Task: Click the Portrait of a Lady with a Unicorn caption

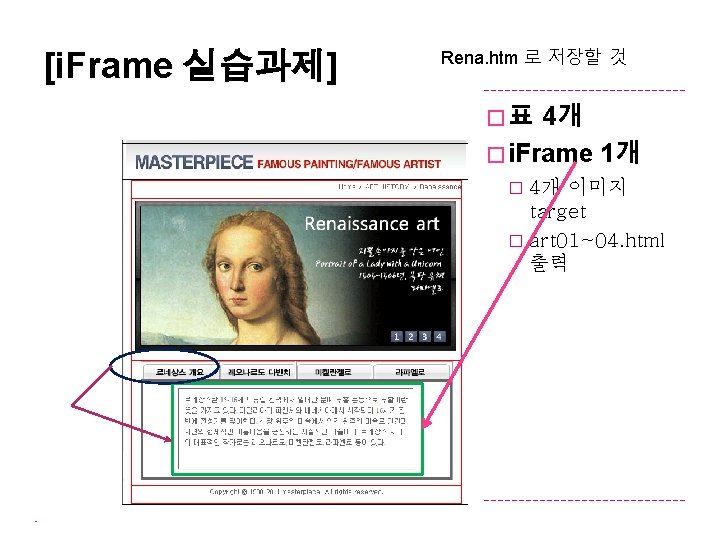Action: [378, 264]
